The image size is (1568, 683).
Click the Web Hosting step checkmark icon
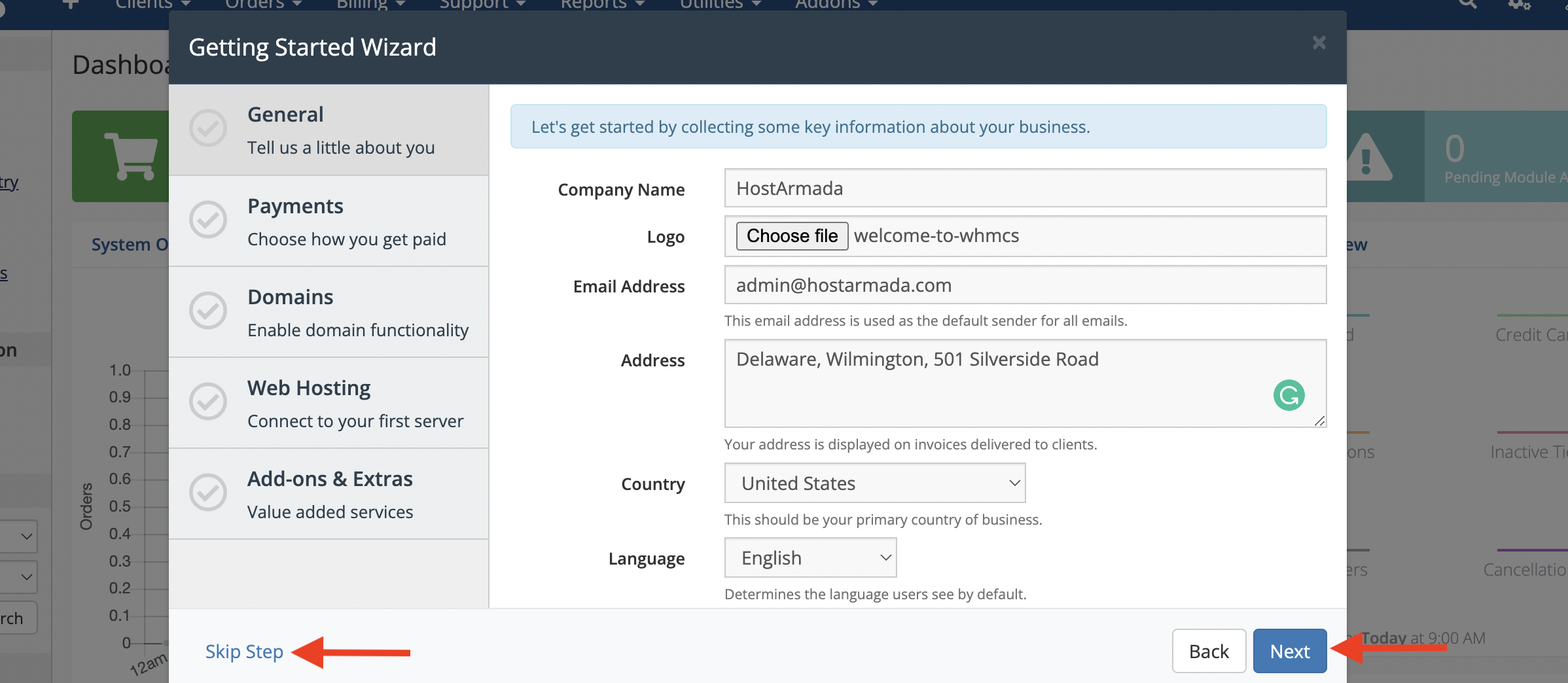click(208, 402)
